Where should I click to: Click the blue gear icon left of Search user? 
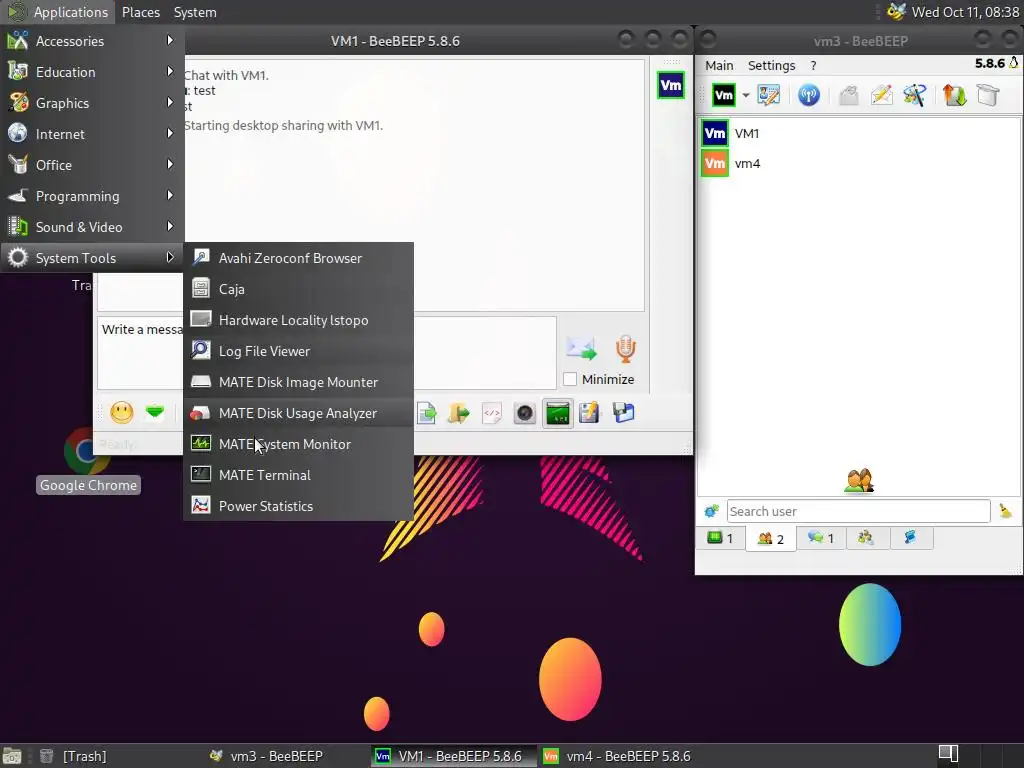point(711,511)
